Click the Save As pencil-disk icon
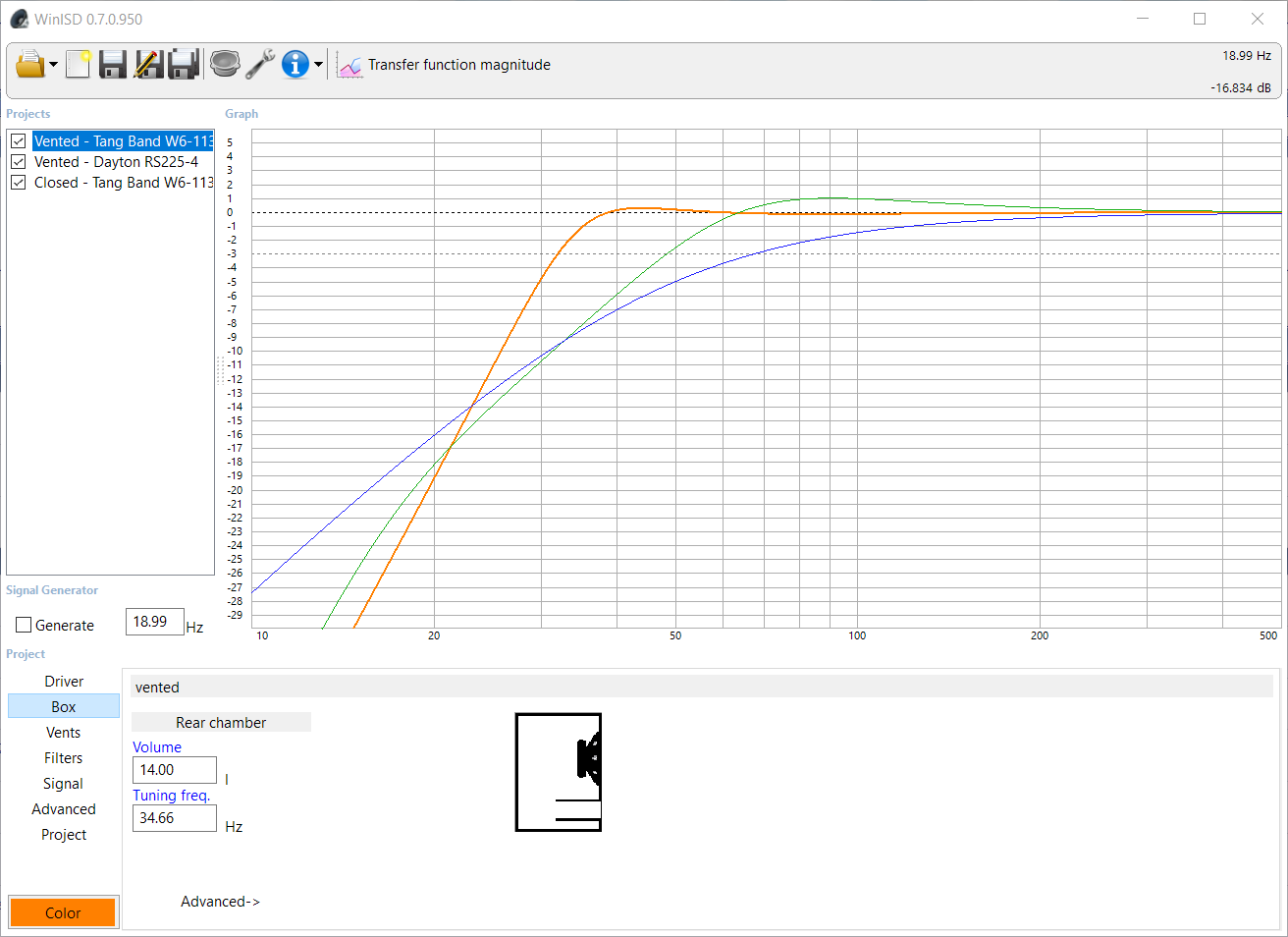The image size is (1288, 937). click(148, 65)
